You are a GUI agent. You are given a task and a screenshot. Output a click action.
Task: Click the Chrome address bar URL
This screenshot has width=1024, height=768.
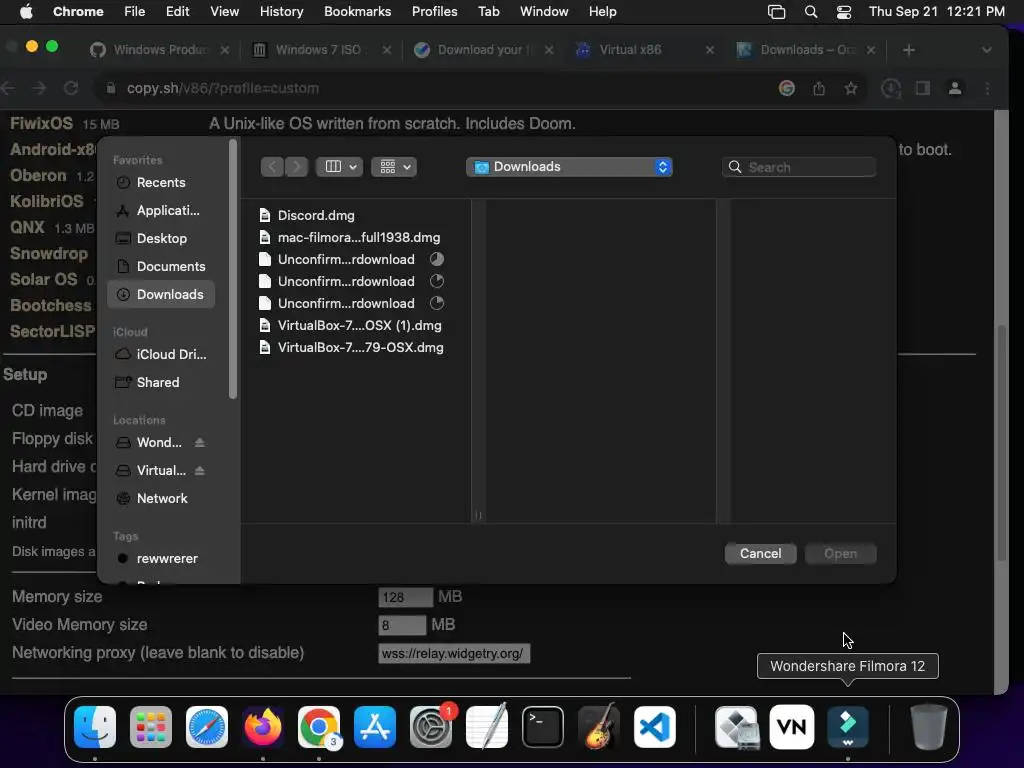point(223,88)
